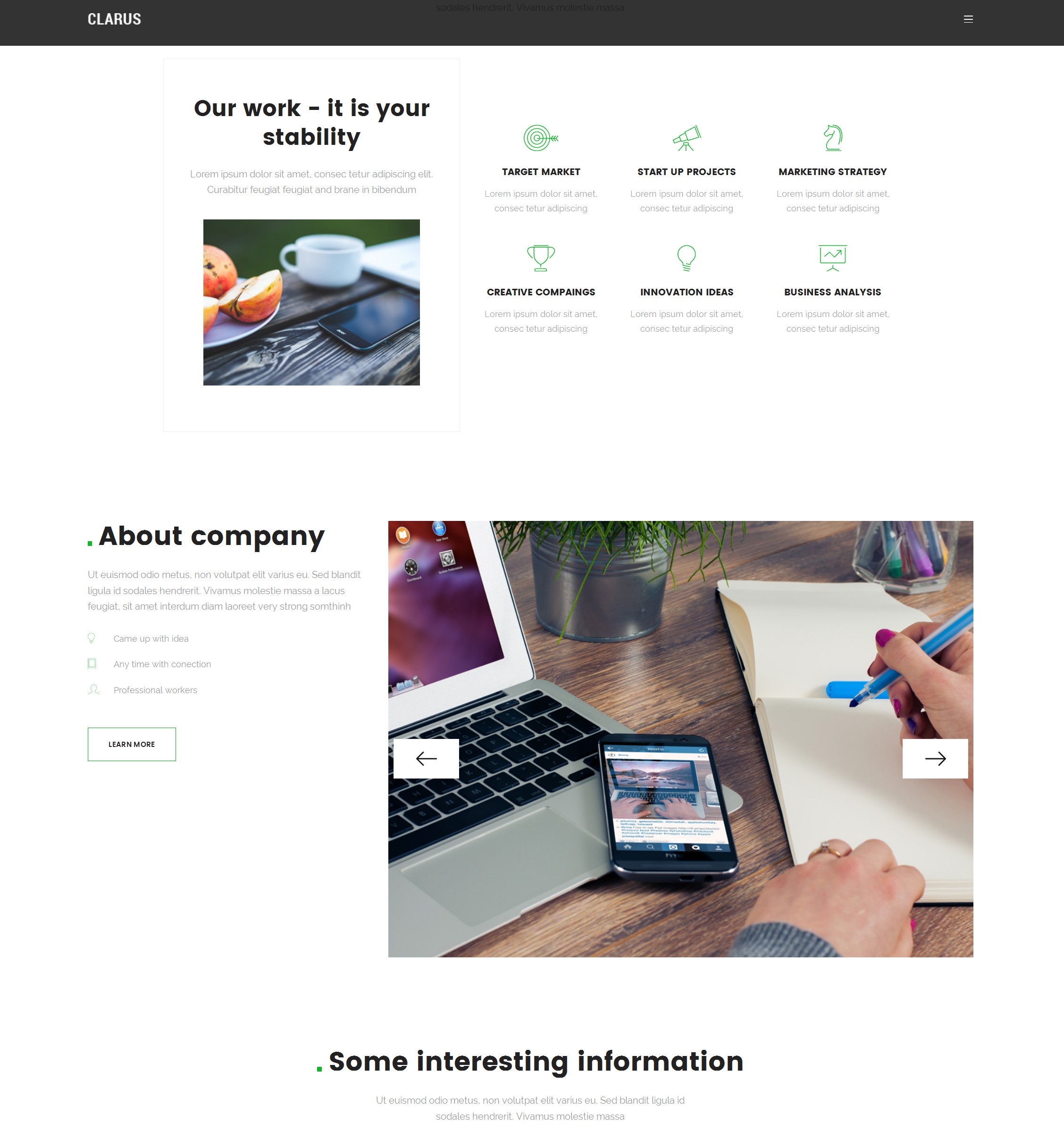Click the Creative Campaigns trophy icon

click(541, 258)
